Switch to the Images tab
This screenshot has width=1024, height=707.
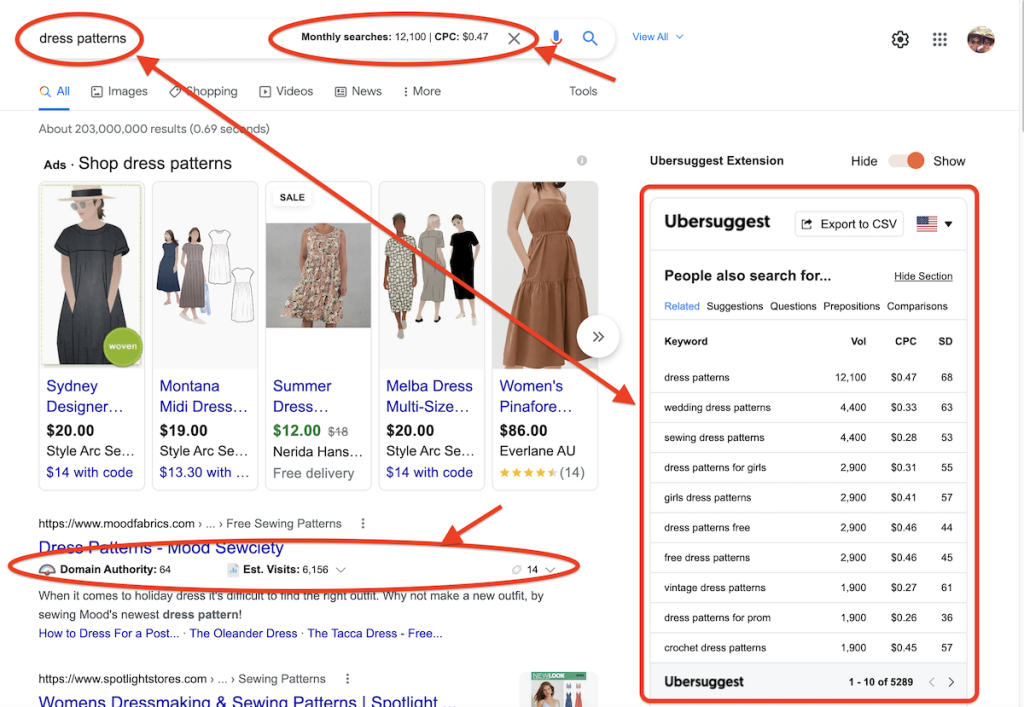[x=119, y=91]
